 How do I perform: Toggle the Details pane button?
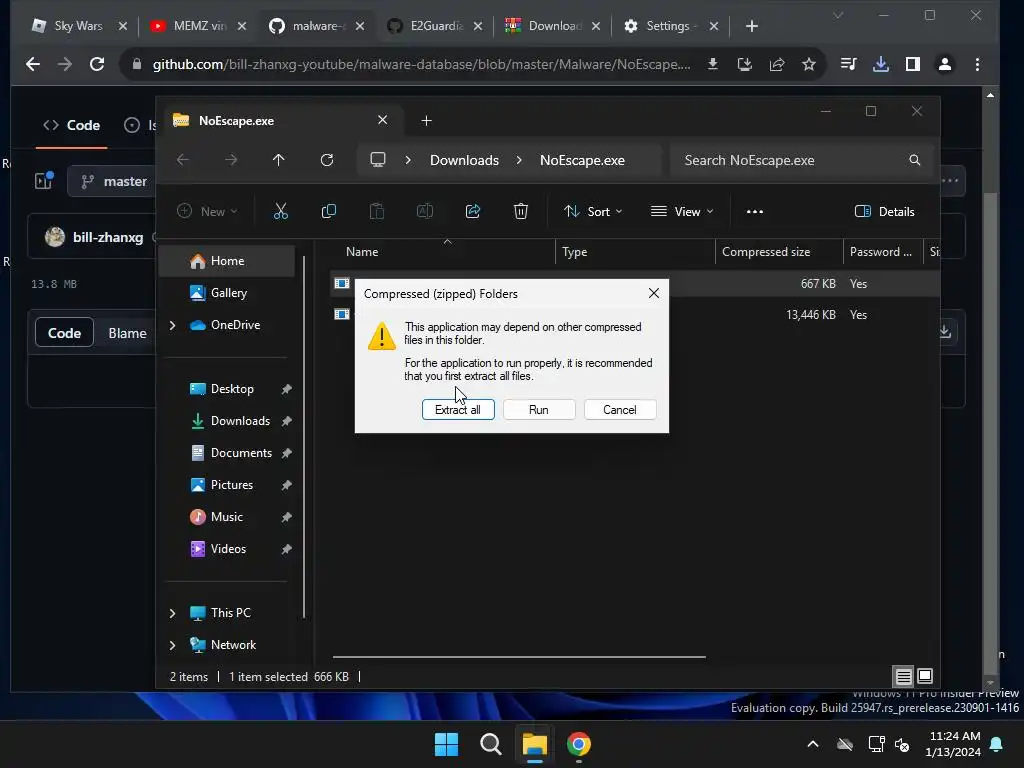(x=885, y=211)
